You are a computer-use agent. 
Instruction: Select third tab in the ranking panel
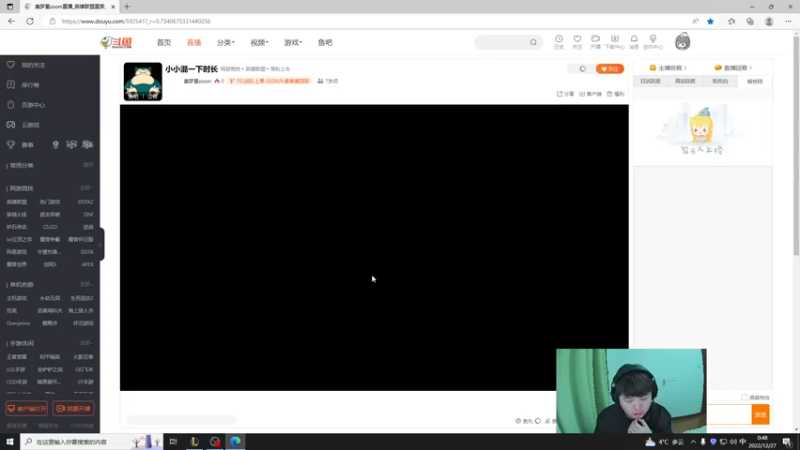pyautogui.click(x=720, y=81)
